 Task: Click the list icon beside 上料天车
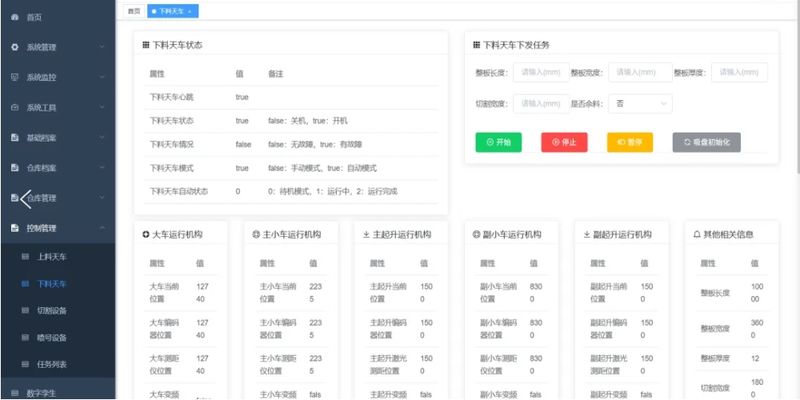pos(26,257)
